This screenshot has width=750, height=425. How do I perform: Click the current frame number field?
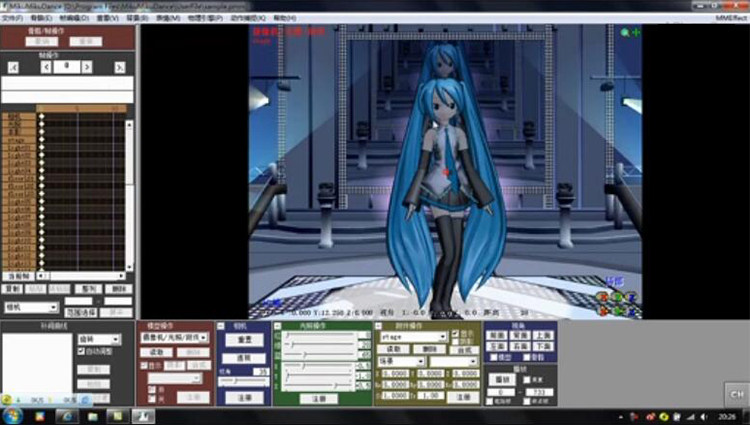pos(66,66)
